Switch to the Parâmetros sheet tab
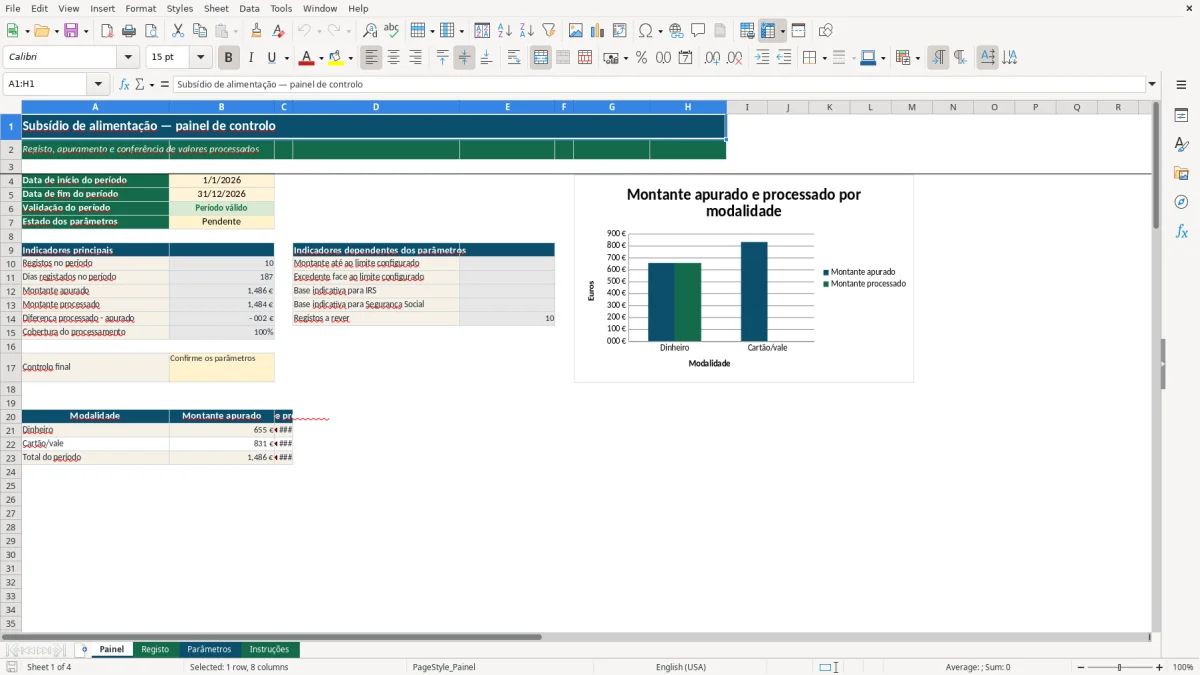Screen dimensions: 1200x675 point(209,649)
